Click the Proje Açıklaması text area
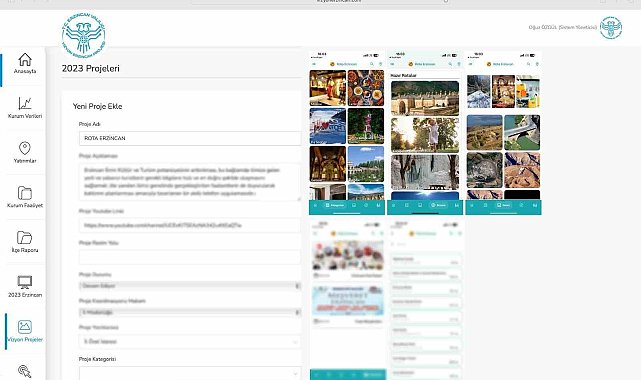Image resolution: width=641 pixels, height=380 pixels. (x=190, y=182)
